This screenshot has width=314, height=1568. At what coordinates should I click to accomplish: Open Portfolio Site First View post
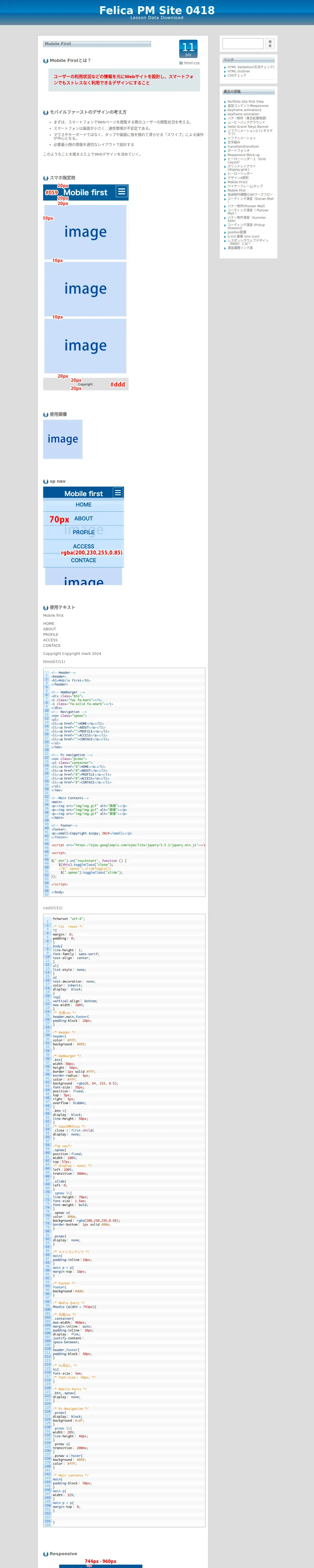click(x=246, y=102)
